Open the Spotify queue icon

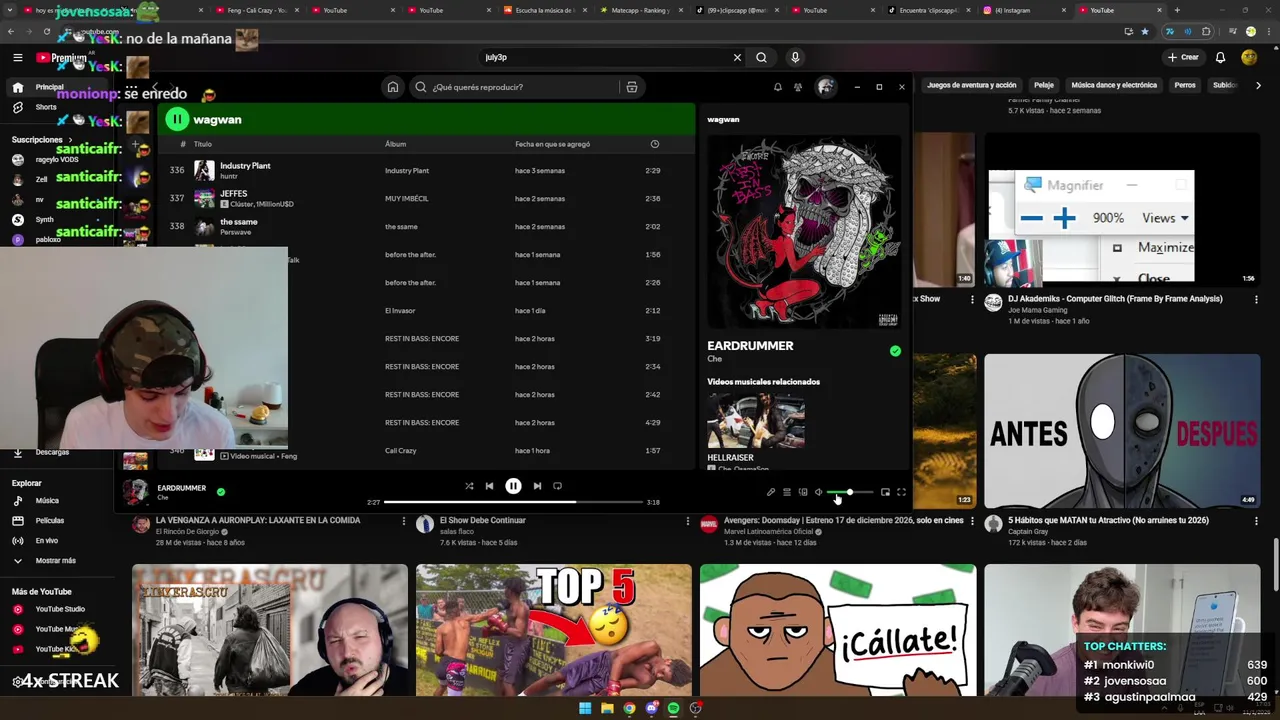tap(787, 492)
